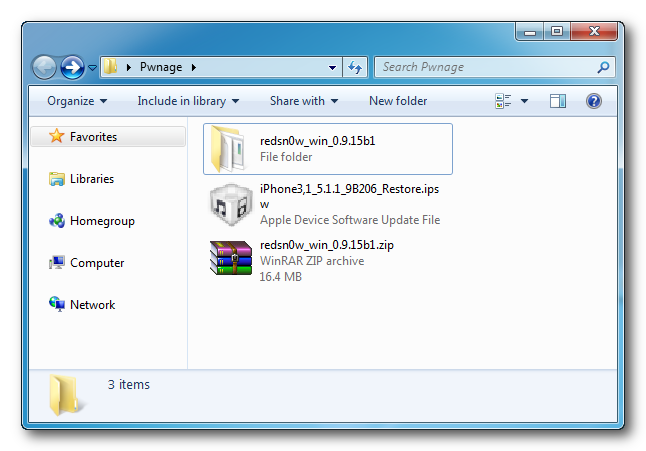Refresh the Pwnage folder view
Screen dimensions: 646x451
pyautogui.click(x=355, y=67)
